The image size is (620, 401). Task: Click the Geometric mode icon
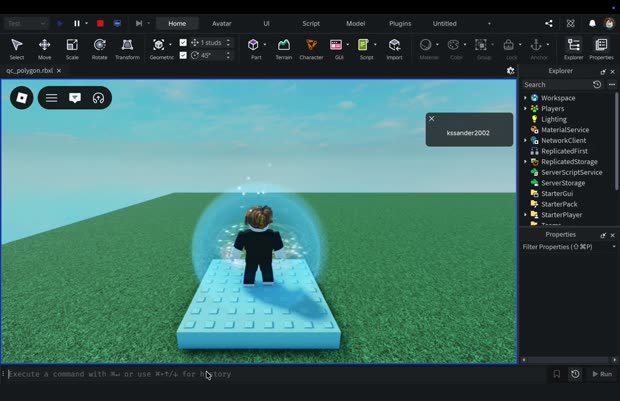coord(159,45)
